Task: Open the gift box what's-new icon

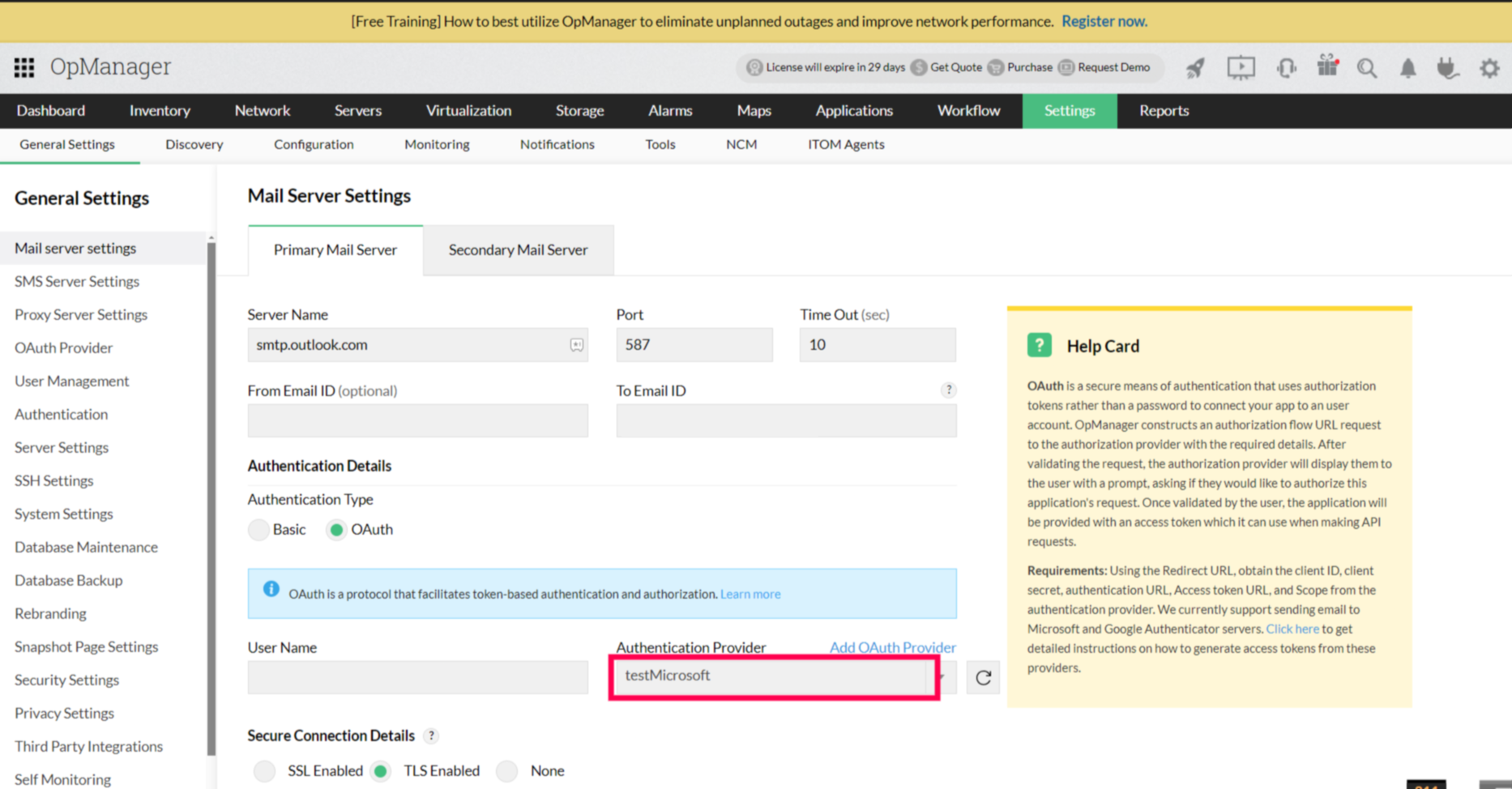Action: click(1327, 66)
